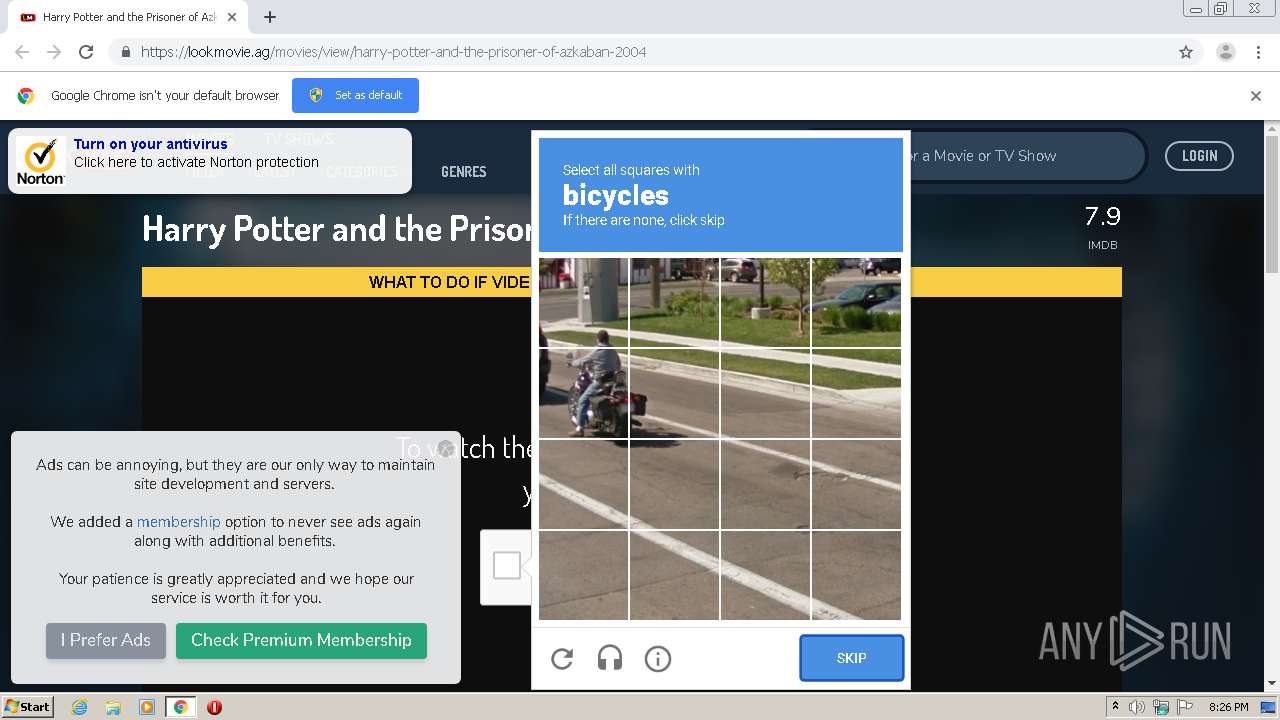Open the GENRES menu
1280x720 pixels.
pyautogui.click(x=464, y=172)
